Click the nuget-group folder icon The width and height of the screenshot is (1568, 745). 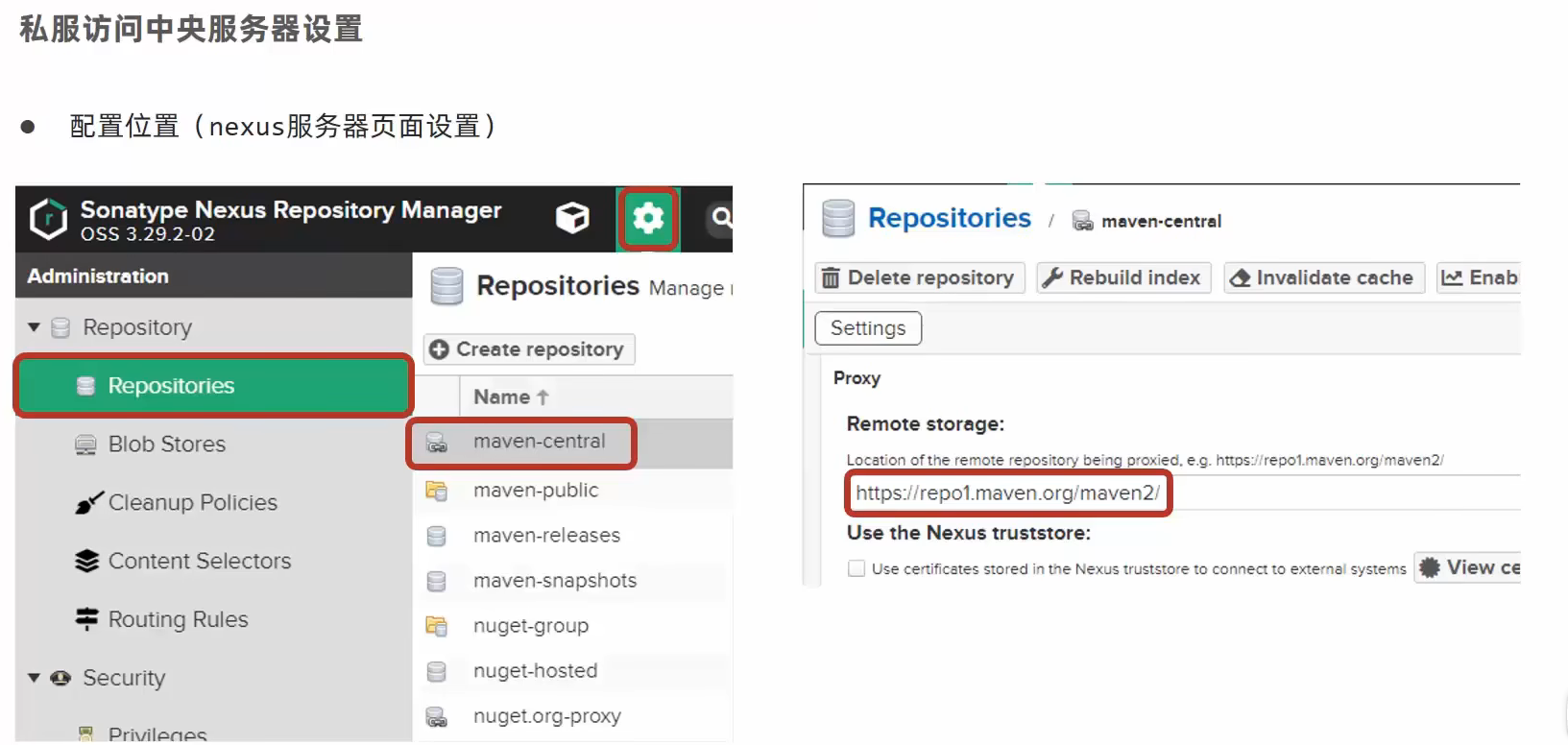click(437, 626)
